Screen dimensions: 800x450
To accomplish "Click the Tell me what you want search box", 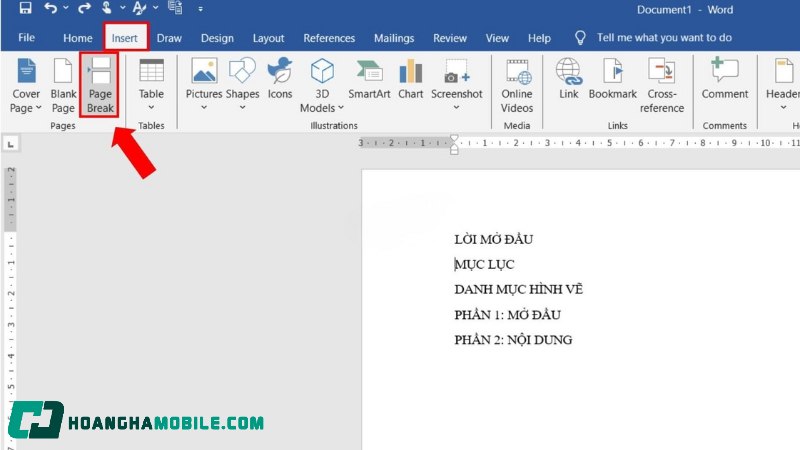I will point(664,38).
